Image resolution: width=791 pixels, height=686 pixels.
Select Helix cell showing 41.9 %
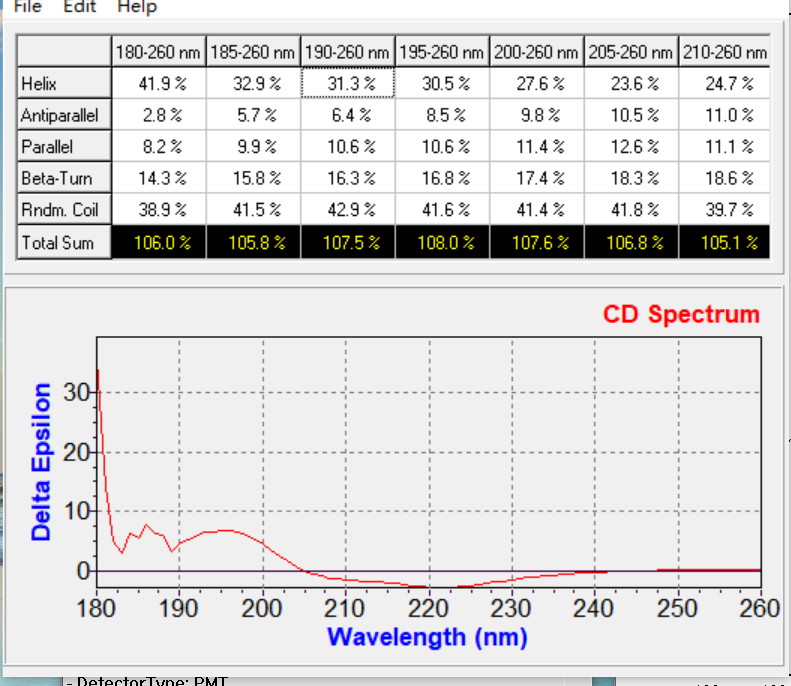[x=158, y=83]
